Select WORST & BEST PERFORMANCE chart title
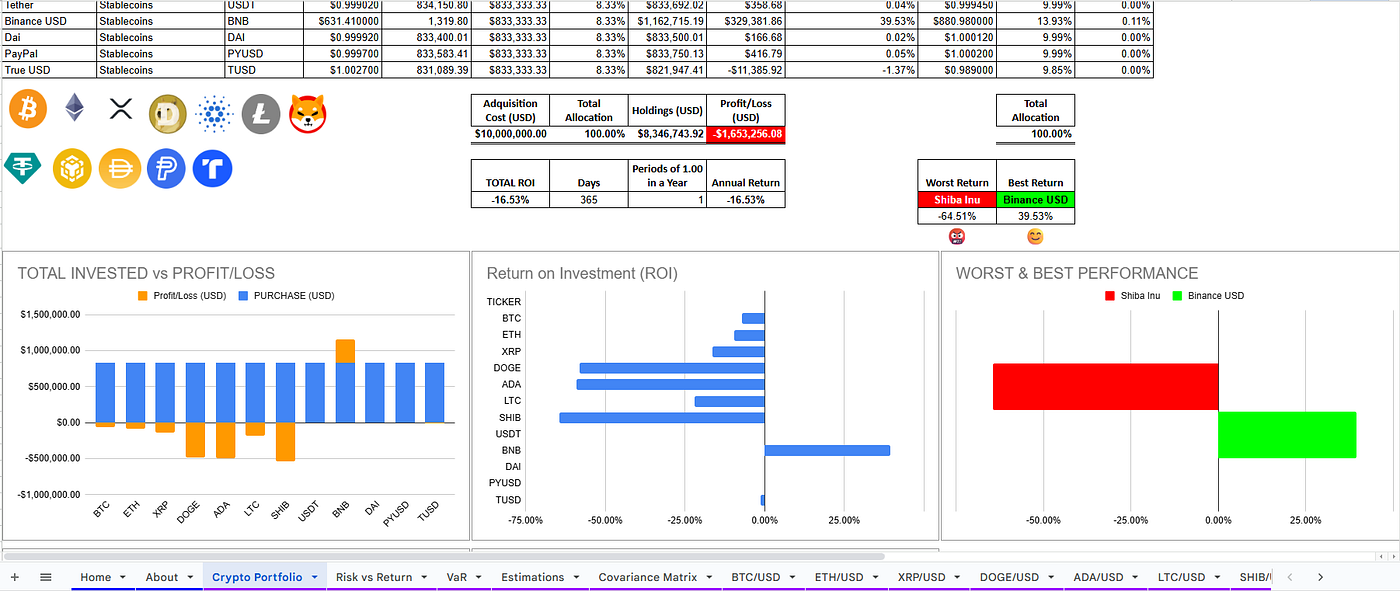Viewport: 1400px width, 591px height. click(1077, 273)
